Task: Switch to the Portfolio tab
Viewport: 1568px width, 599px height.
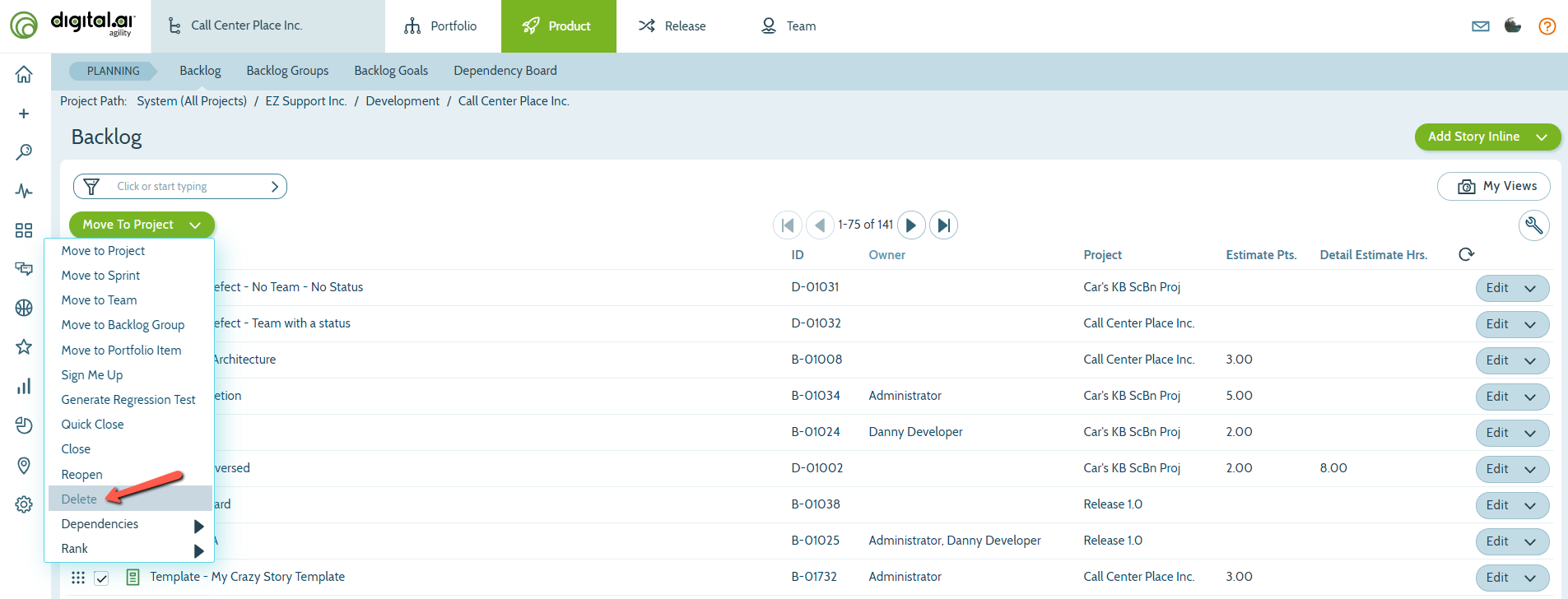Action: click(442, 26)
